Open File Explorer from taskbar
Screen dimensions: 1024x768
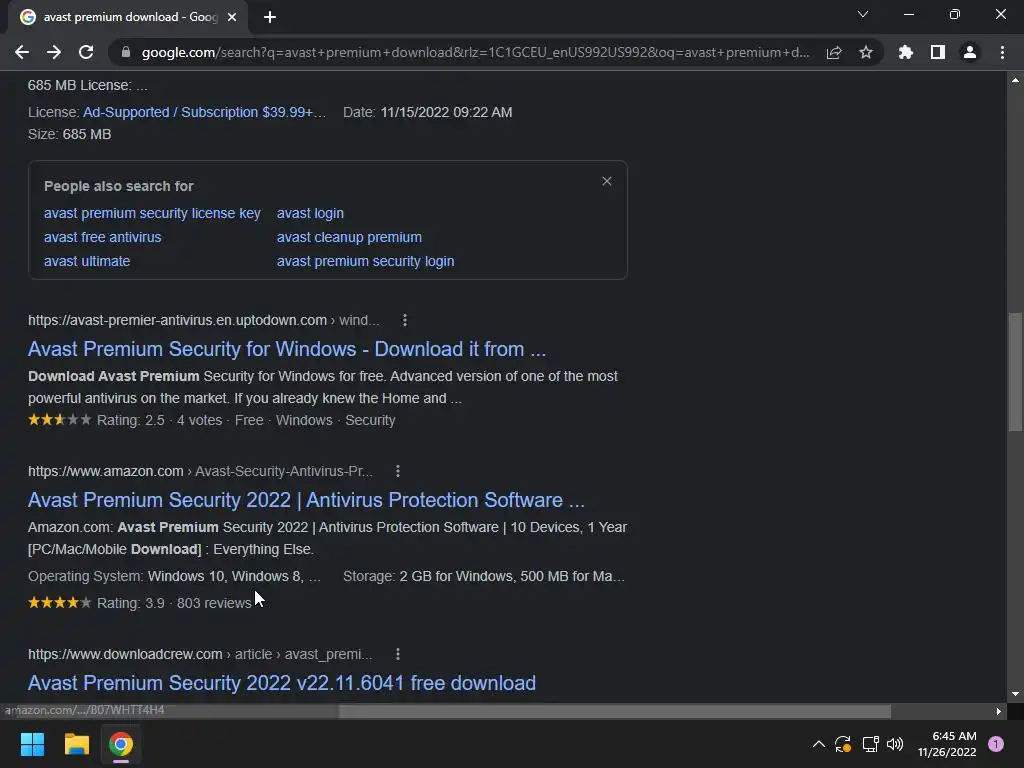click(76, 744)
